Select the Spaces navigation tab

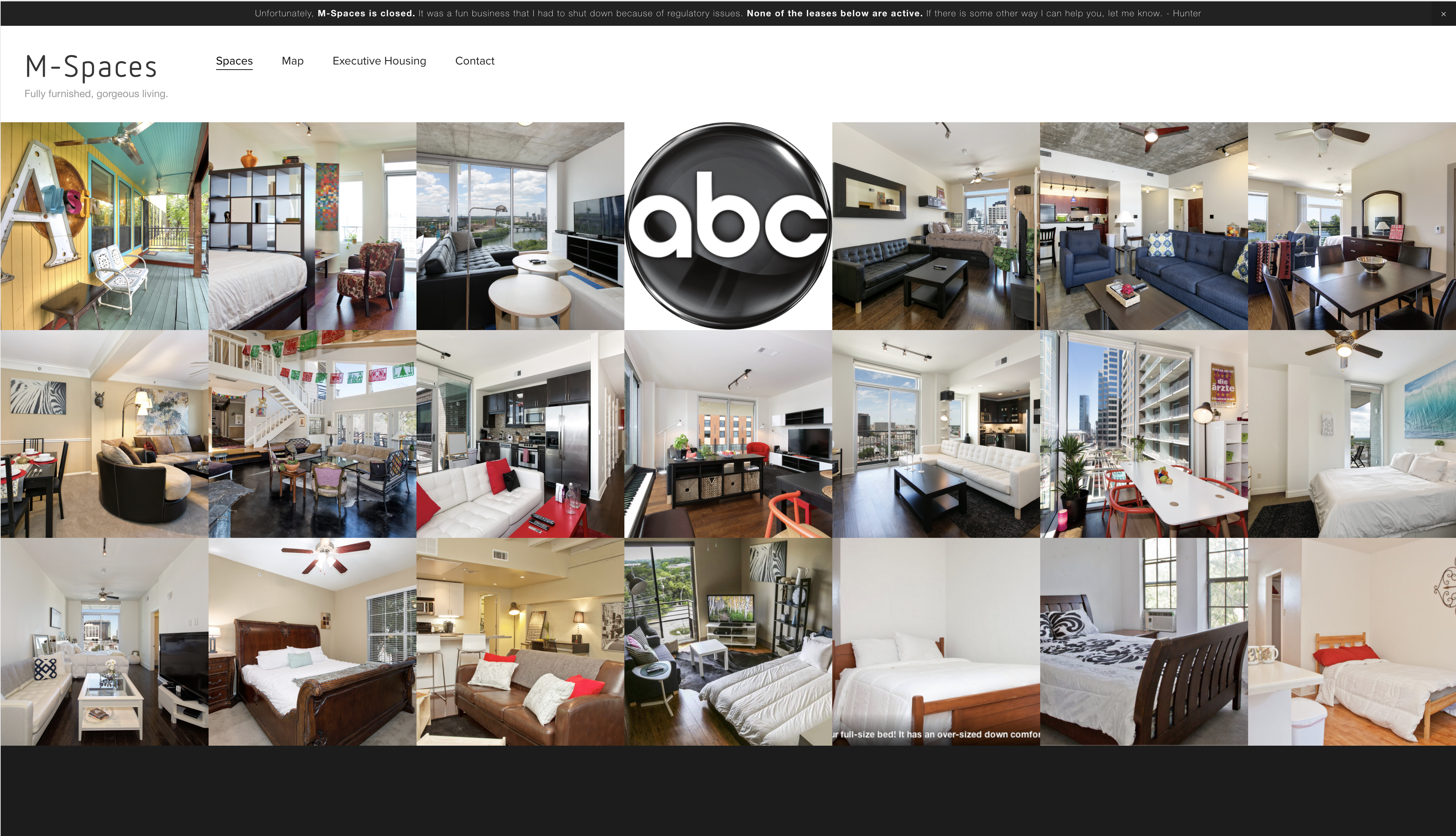[234, 61]
